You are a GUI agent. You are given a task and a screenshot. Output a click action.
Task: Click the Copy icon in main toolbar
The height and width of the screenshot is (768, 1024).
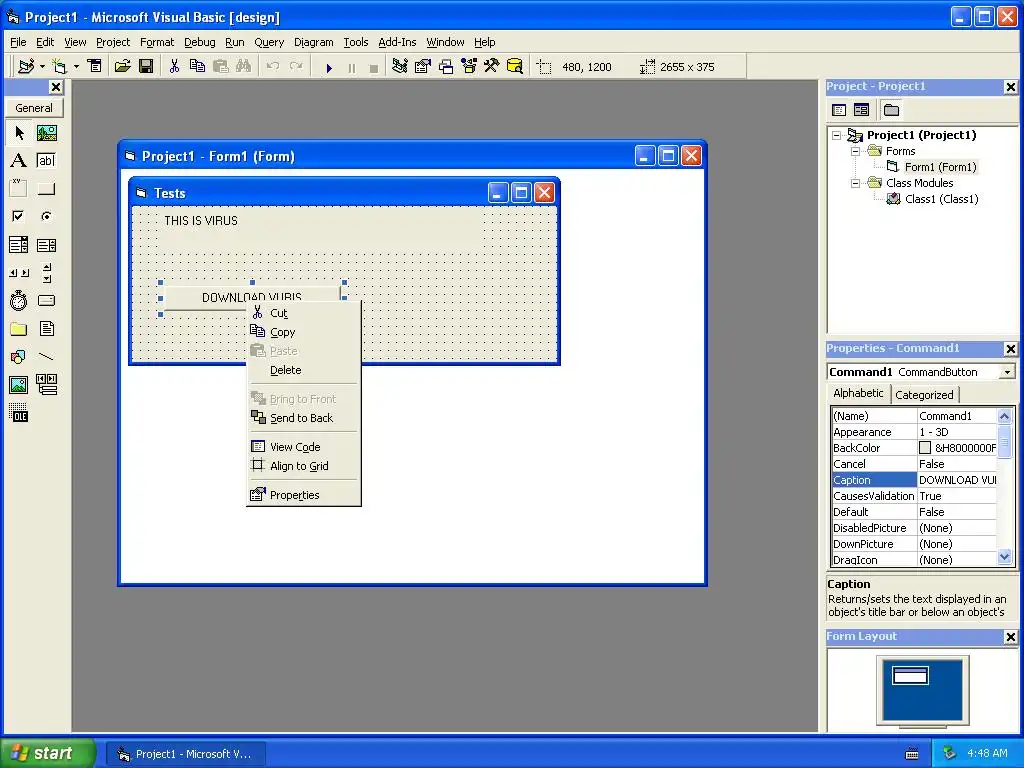(x=197, y=67)
